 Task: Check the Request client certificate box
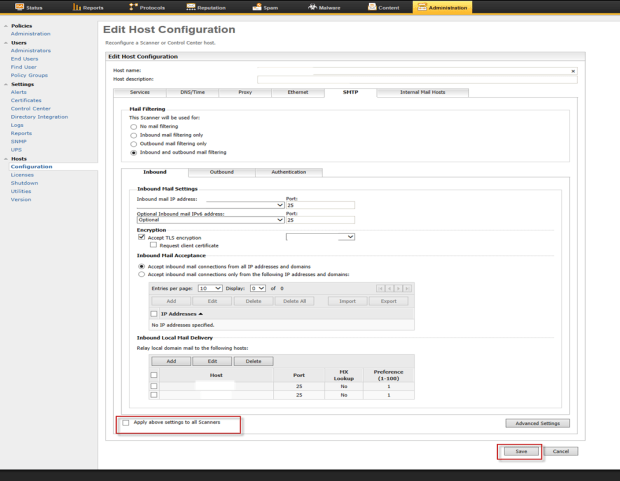(153, 244)
